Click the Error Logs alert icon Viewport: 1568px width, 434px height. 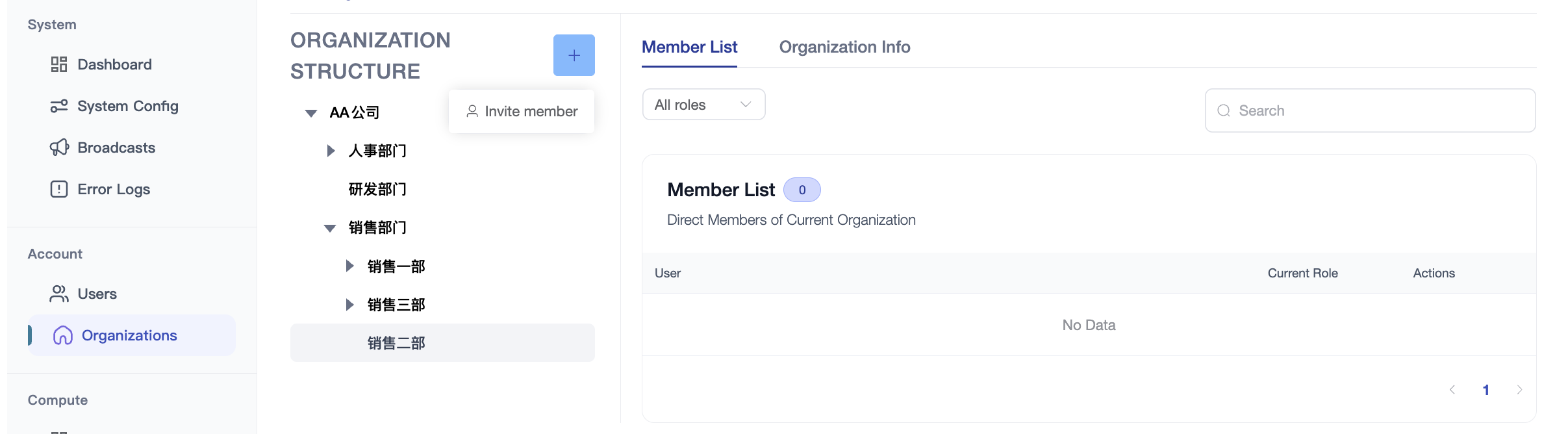coord(59,189)
